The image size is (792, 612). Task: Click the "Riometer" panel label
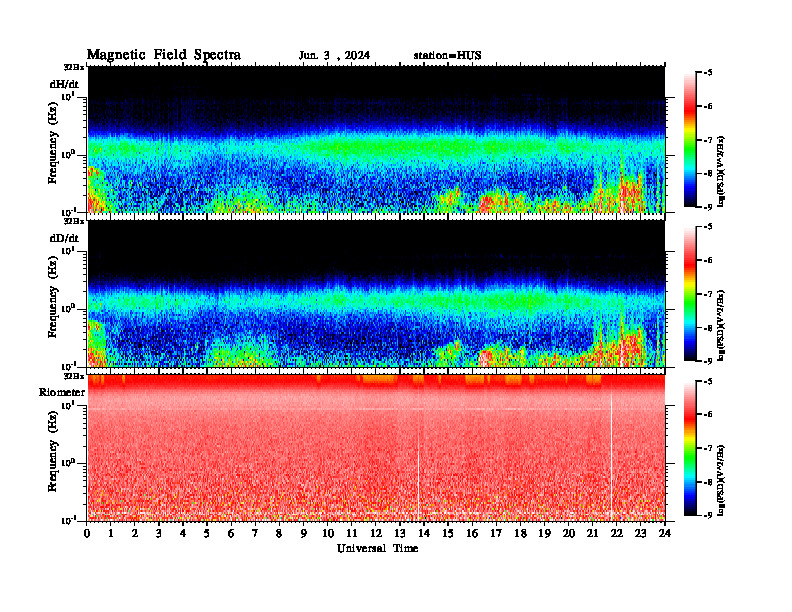point(62,392)
